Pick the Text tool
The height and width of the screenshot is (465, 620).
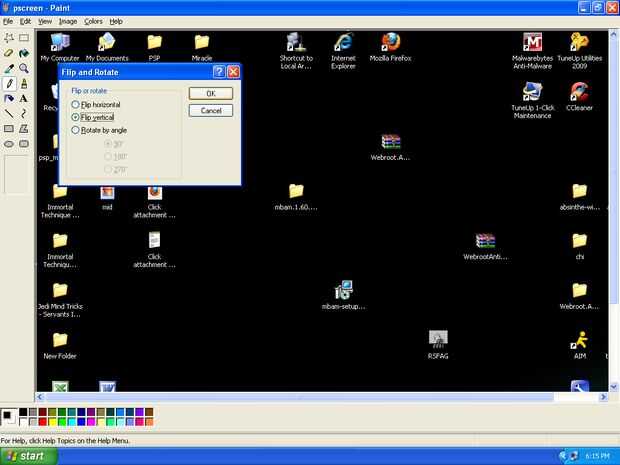coord(24,98)
